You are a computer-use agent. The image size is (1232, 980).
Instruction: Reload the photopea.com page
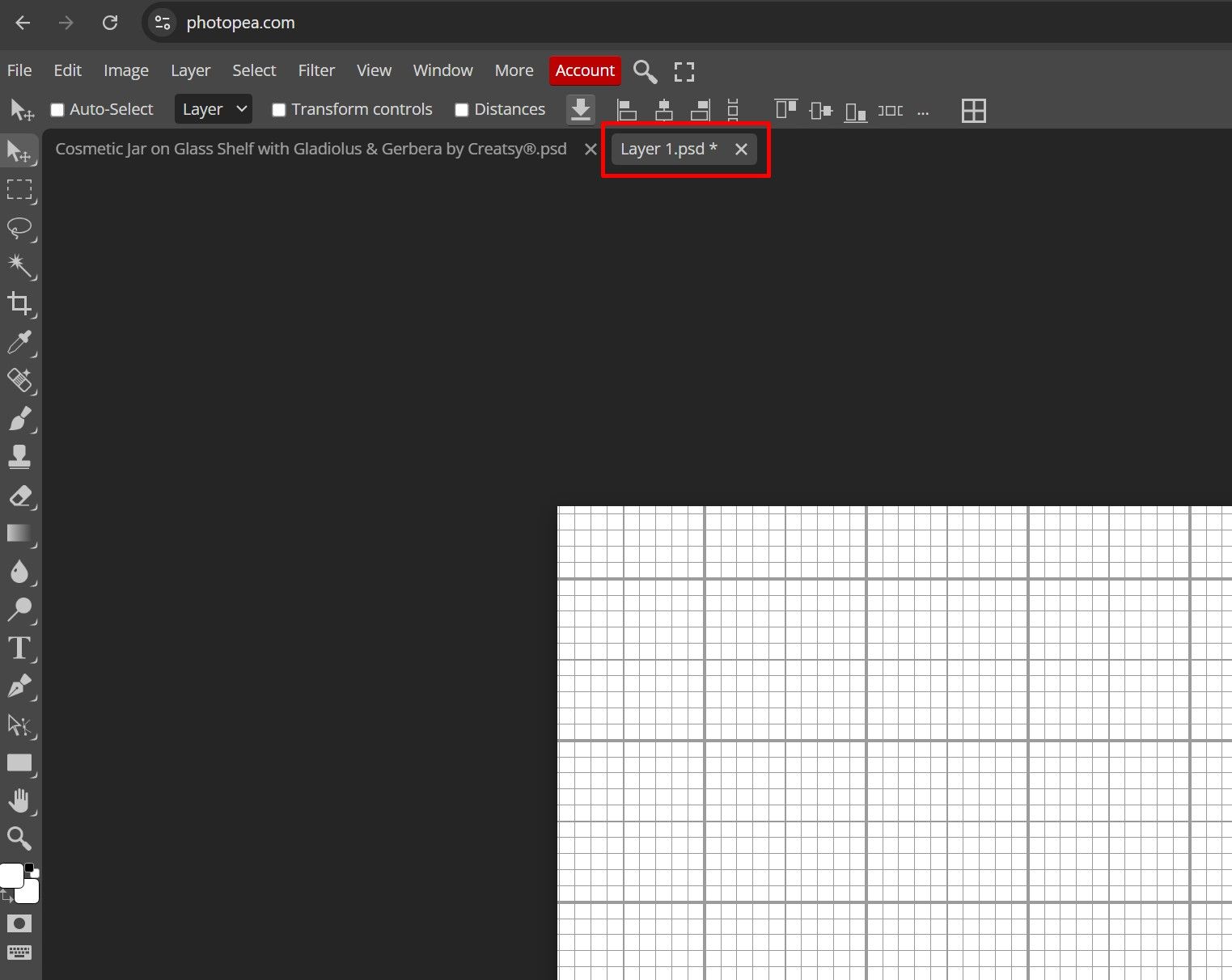[110, 23]
